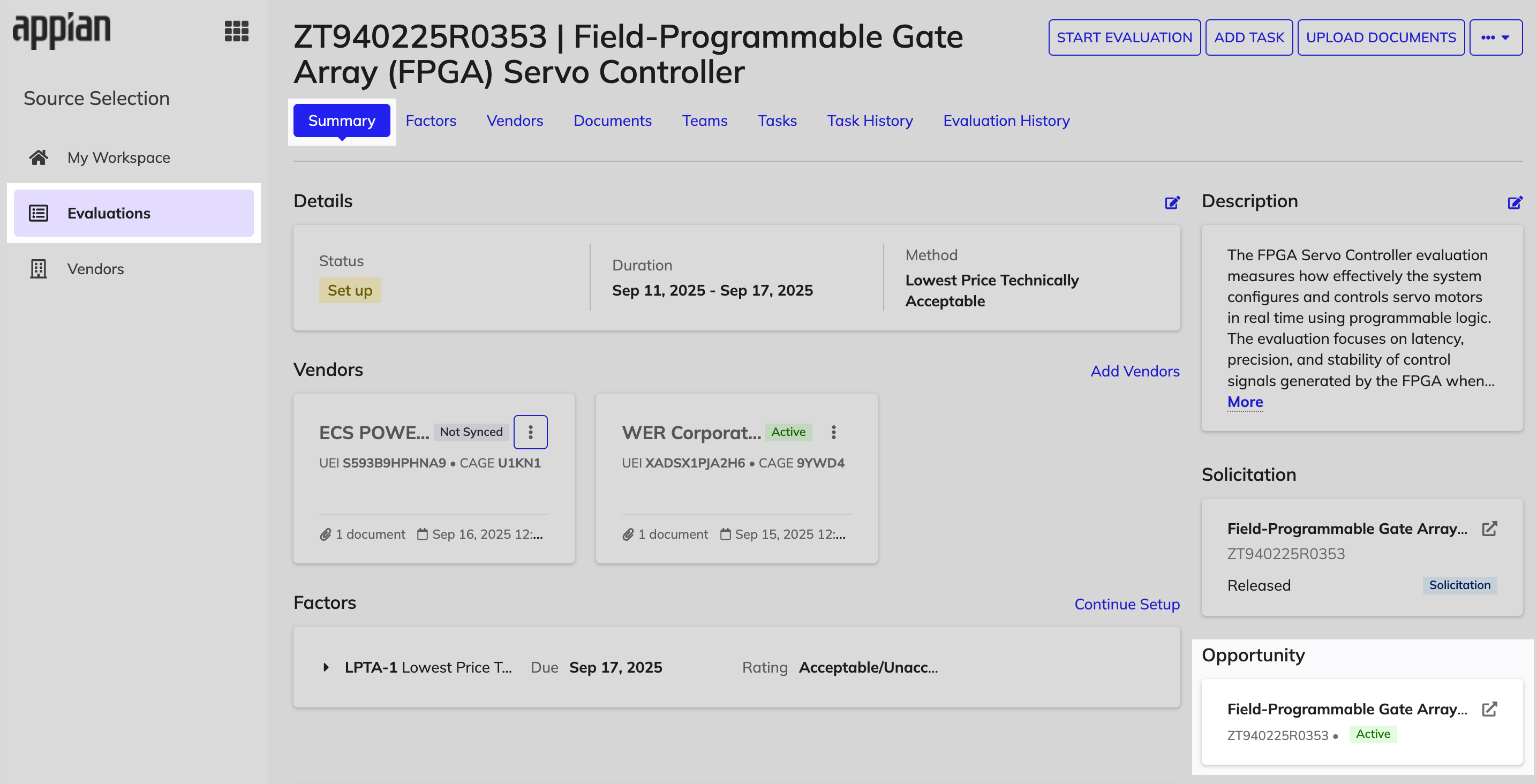1537x784 pixels.
Task: Click the Solicitation tag next to Released
Action: coord(1459,585)
